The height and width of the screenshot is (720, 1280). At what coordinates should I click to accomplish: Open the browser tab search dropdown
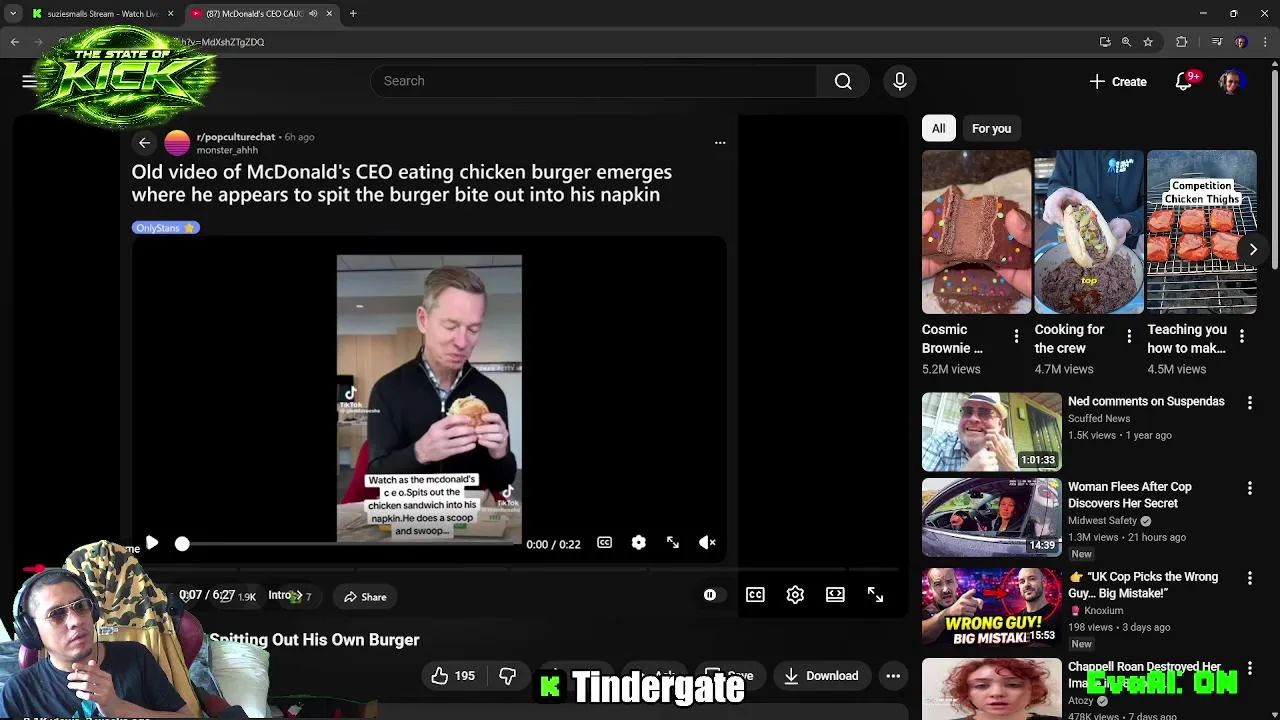point(13,14)
